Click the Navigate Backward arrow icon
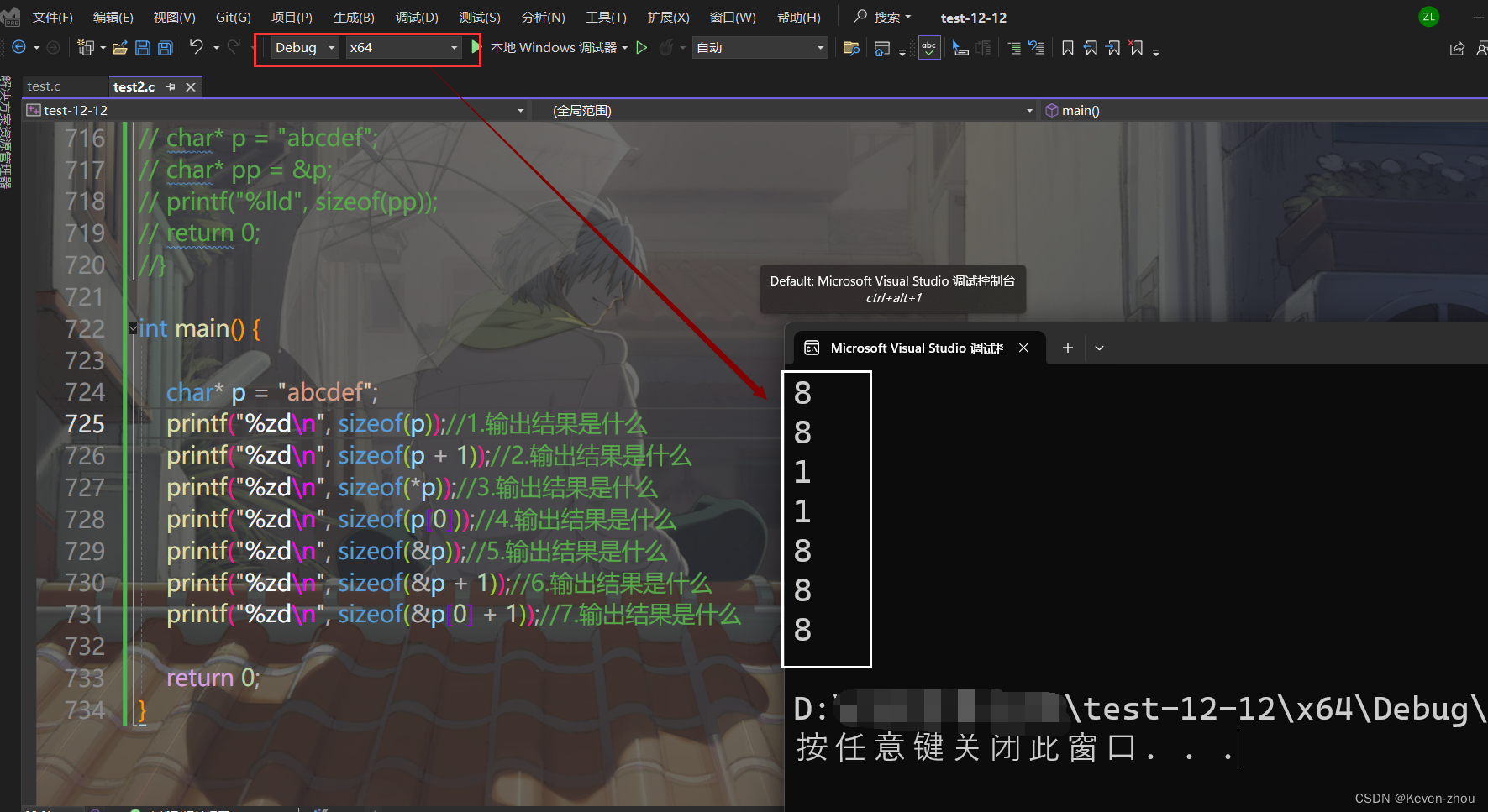This screenshot has height=812, width=1488. (18, 48)
